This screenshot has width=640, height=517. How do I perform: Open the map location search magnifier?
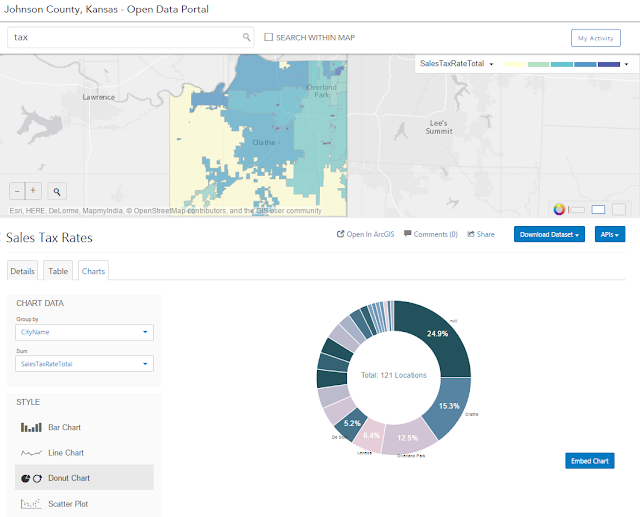pyautogui.click(x=57, y=191)
